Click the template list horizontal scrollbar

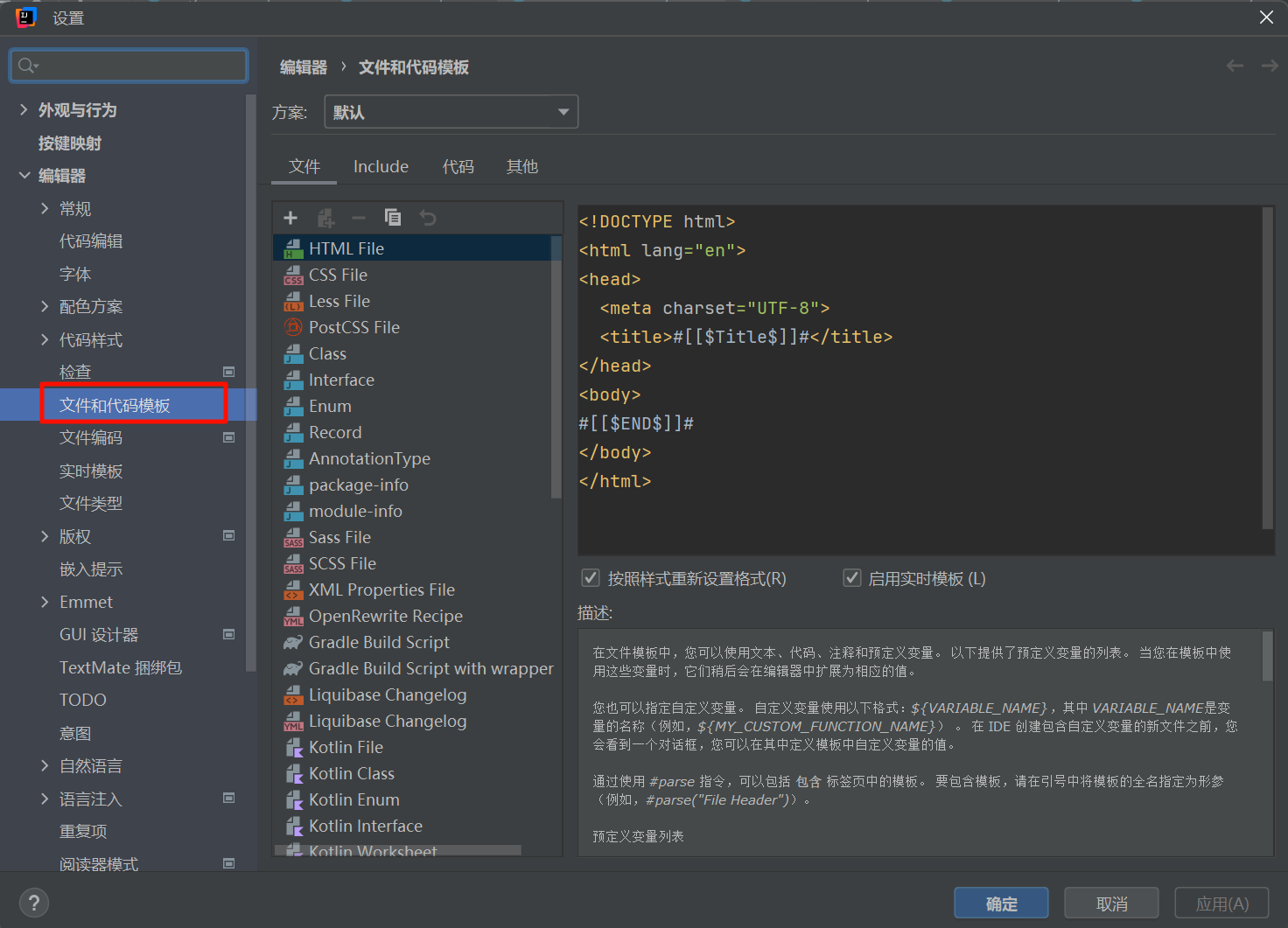[398, 850]
